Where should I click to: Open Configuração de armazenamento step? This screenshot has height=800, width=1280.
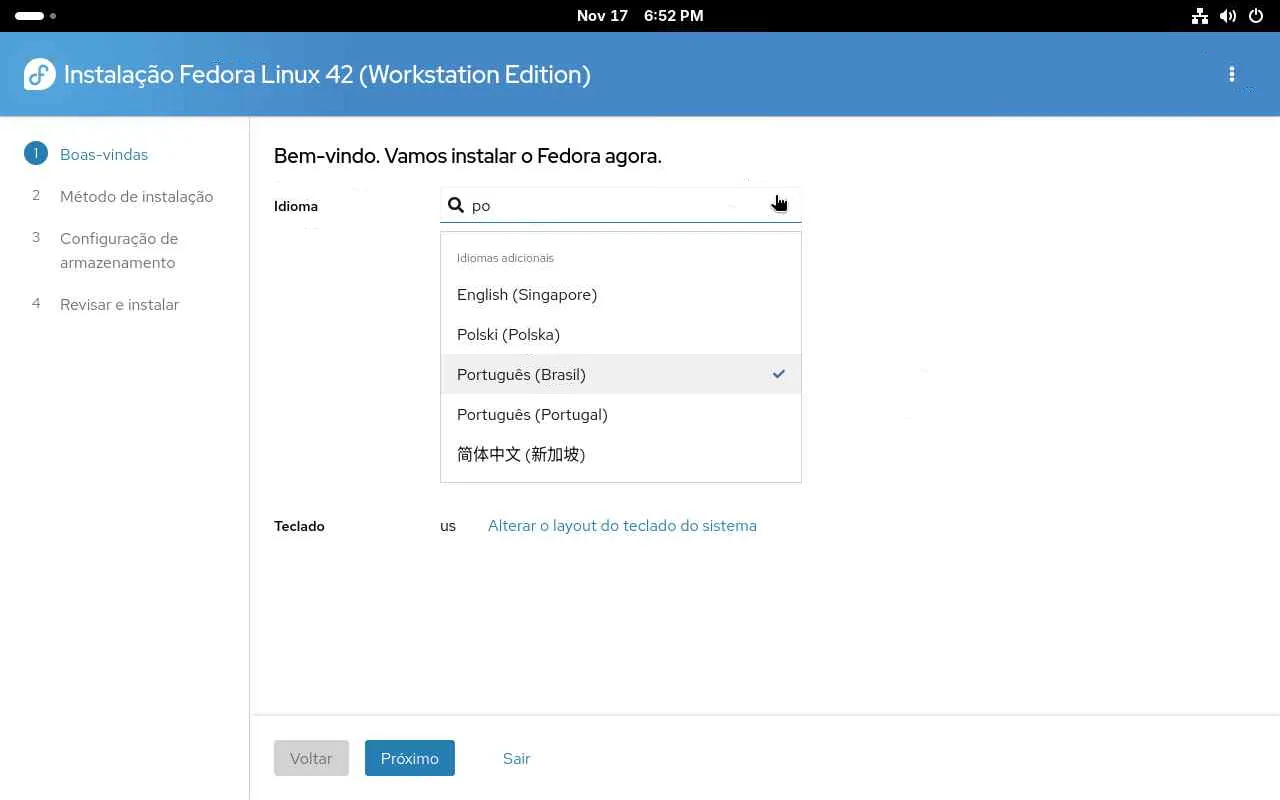click(119, 251)
